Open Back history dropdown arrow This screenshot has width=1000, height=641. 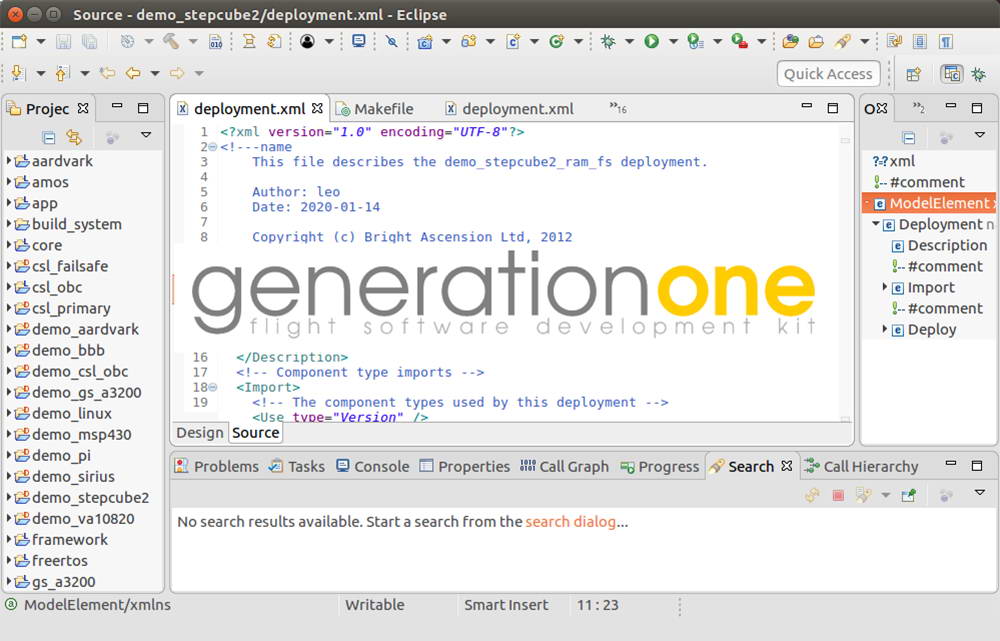(154, 73)
